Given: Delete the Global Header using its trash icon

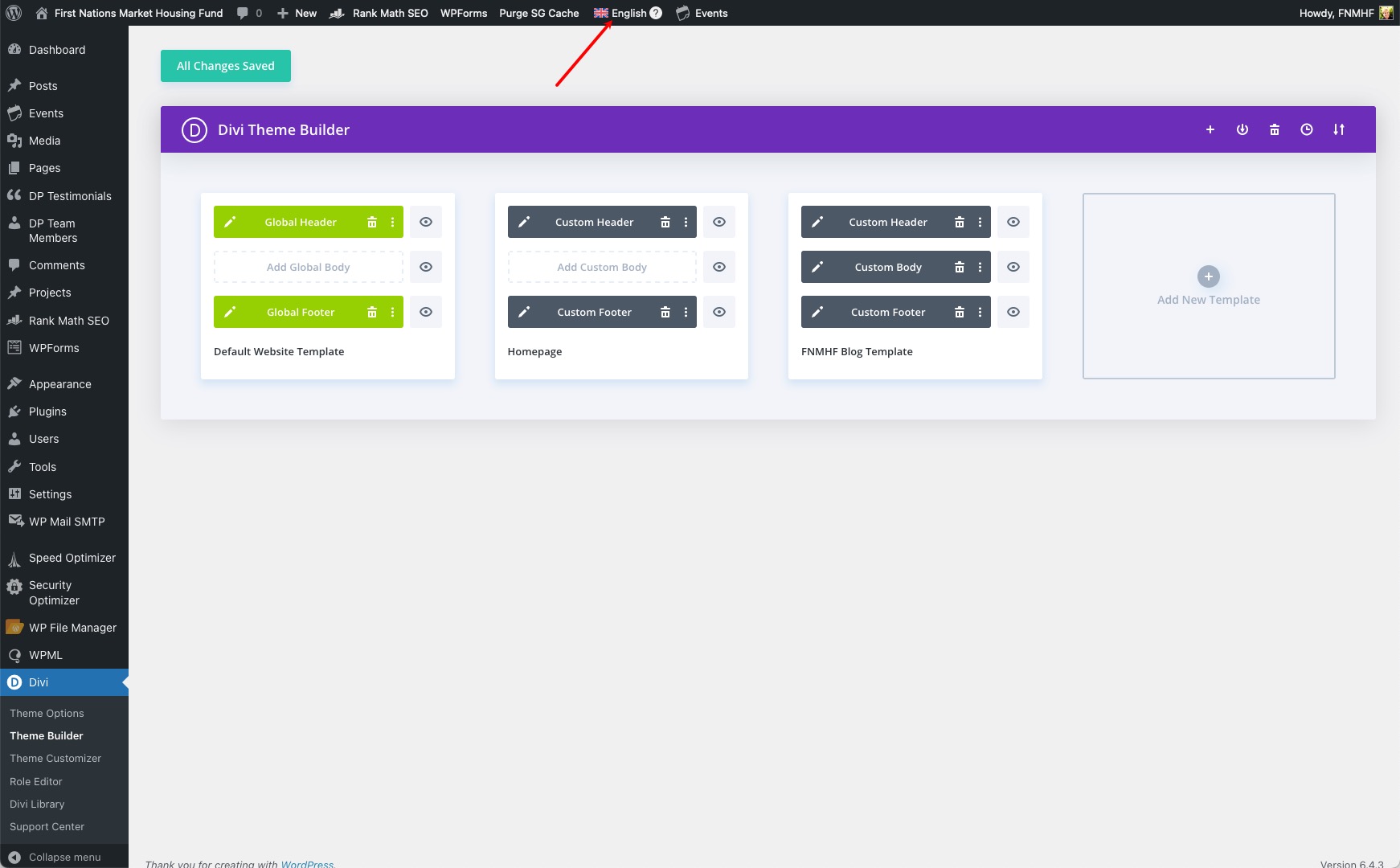Looking at the screenshot, I should click(x=371, y=222).
